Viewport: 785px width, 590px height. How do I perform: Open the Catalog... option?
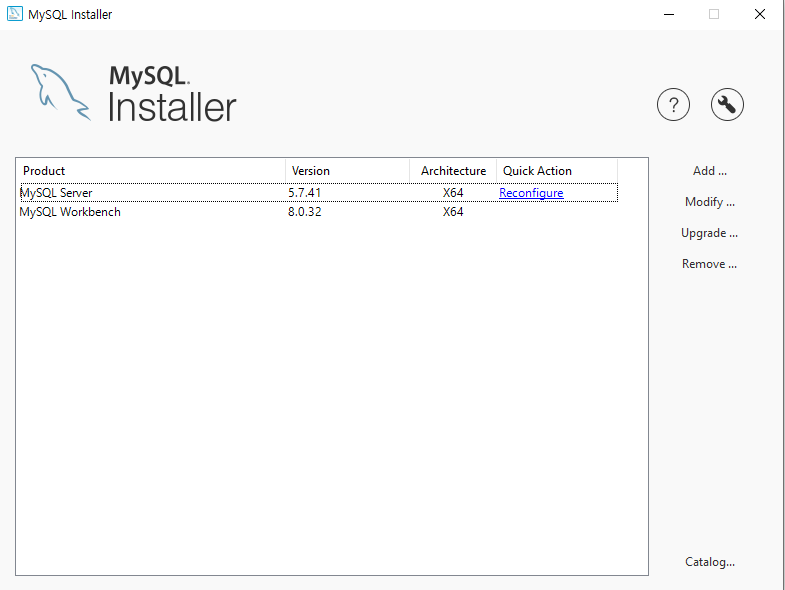(709, 562)
